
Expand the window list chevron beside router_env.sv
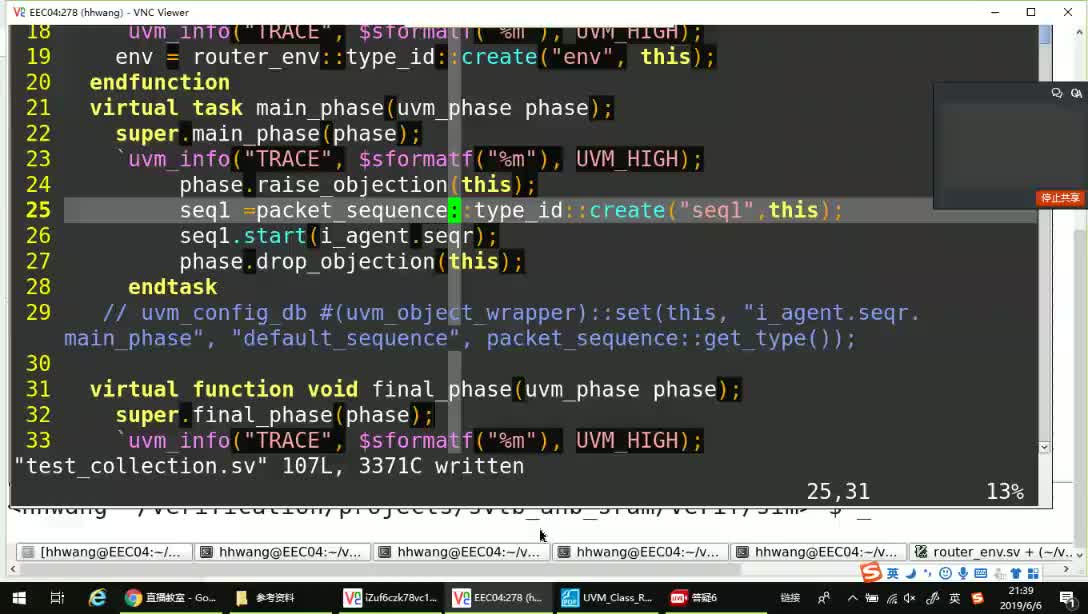pyautogui.click(x=1079, y=554)
